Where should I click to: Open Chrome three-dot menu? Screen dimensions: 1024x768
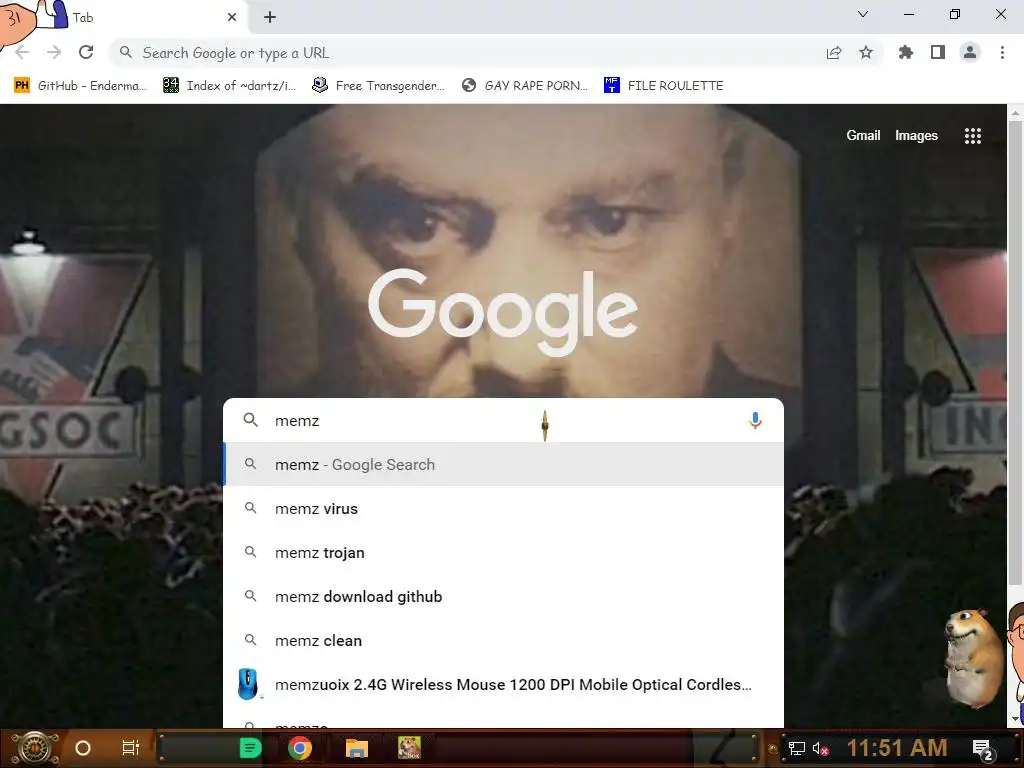click(x=1002, y=52)
